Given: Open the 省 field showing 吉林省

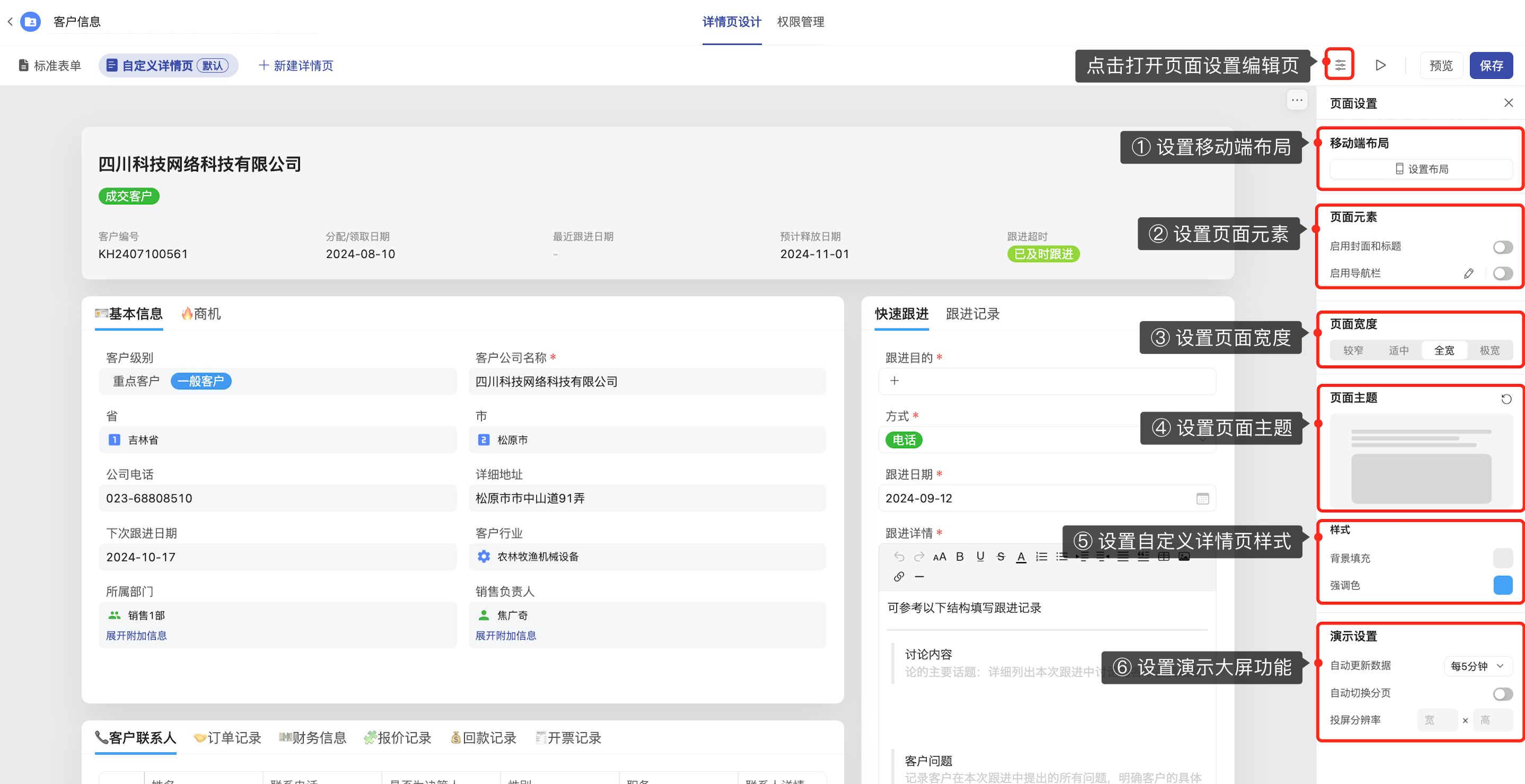Looking at the screenshot, I should click(278, 440).
